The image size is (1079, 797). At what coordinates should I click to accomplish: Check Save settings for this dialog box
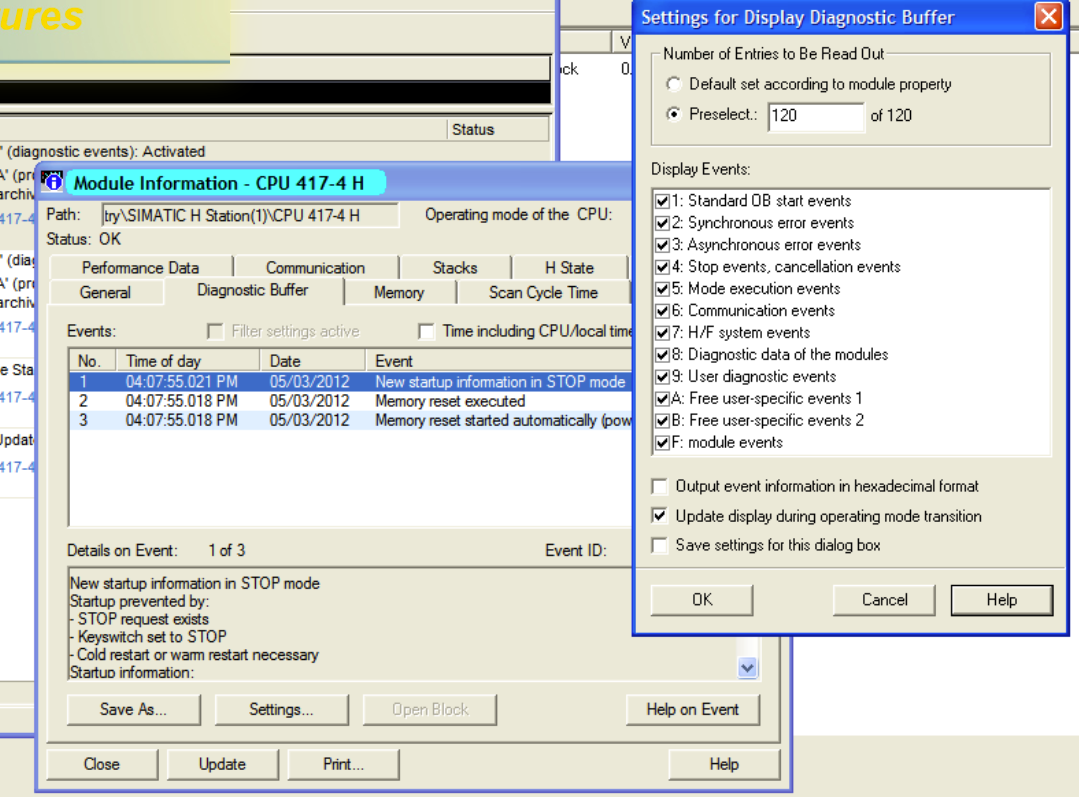point(659,546)
